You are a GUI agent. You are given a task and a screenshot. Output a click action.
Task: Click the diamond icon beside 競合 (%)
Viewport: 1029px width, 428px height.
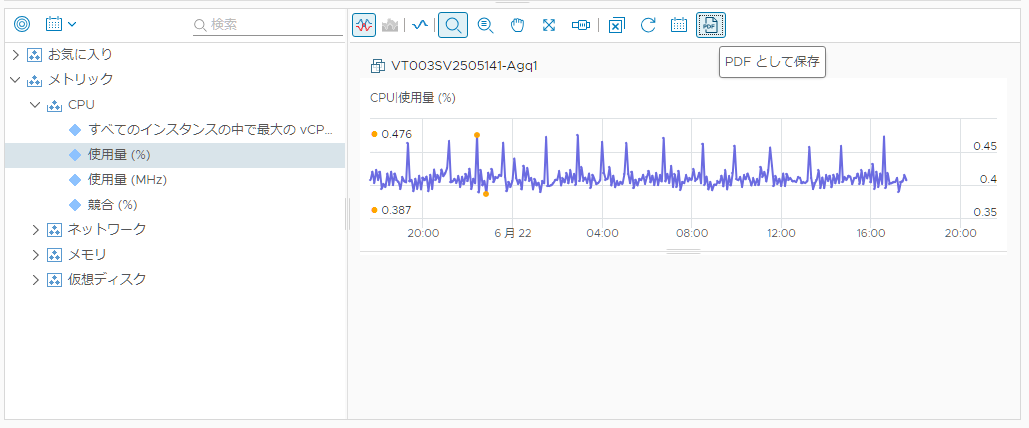75,204
